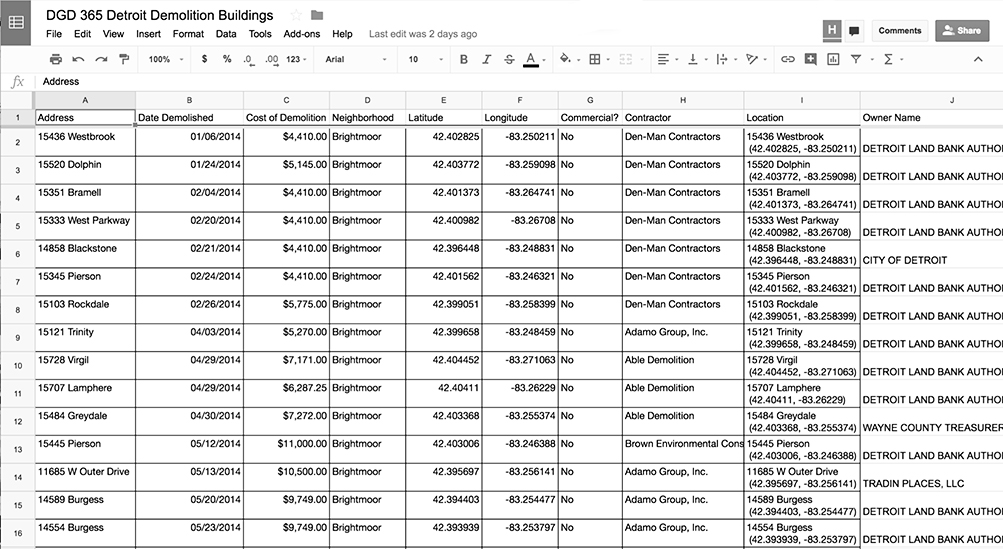Open the zoom 100% dropdown

click(x=166, y=59)
